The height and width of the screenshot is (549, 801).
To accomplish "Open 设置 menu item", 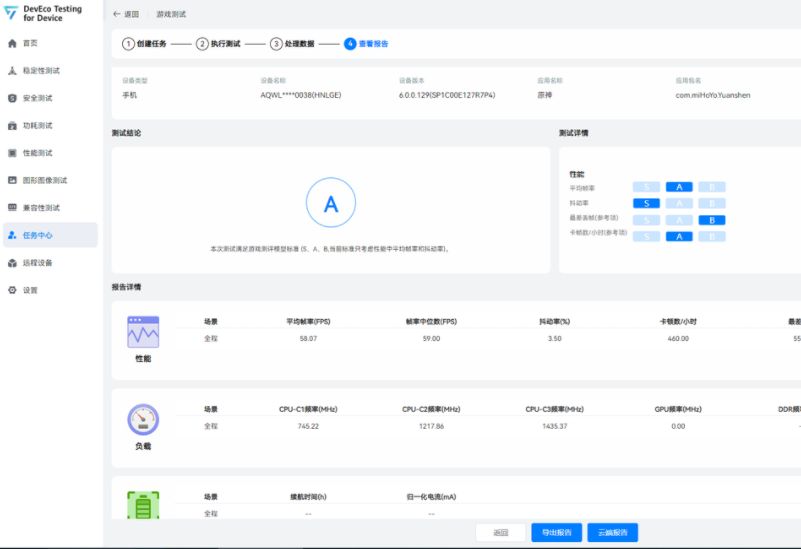I will (x=50, y=290).
